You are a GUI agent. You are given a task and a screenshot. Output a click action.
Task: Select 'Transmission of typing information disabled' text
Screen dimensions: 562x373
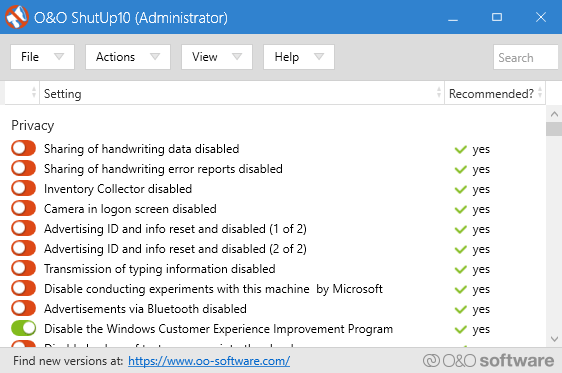click(159, 269)
